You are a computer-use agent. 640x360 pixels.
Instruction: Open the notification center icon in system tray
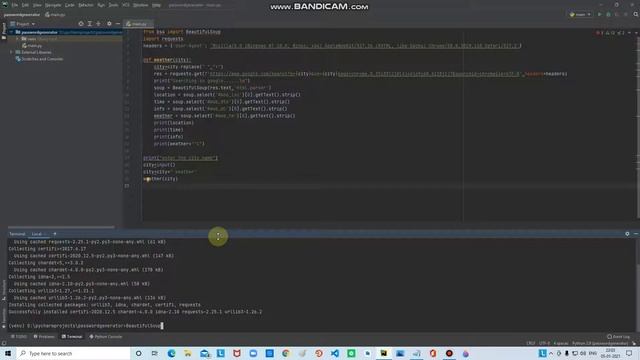click(629, 353)
